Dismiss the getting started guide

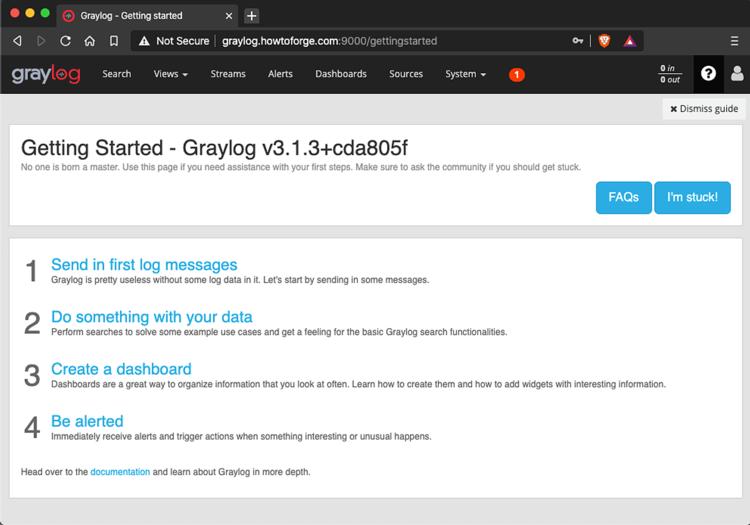click(x=703, y=108)
